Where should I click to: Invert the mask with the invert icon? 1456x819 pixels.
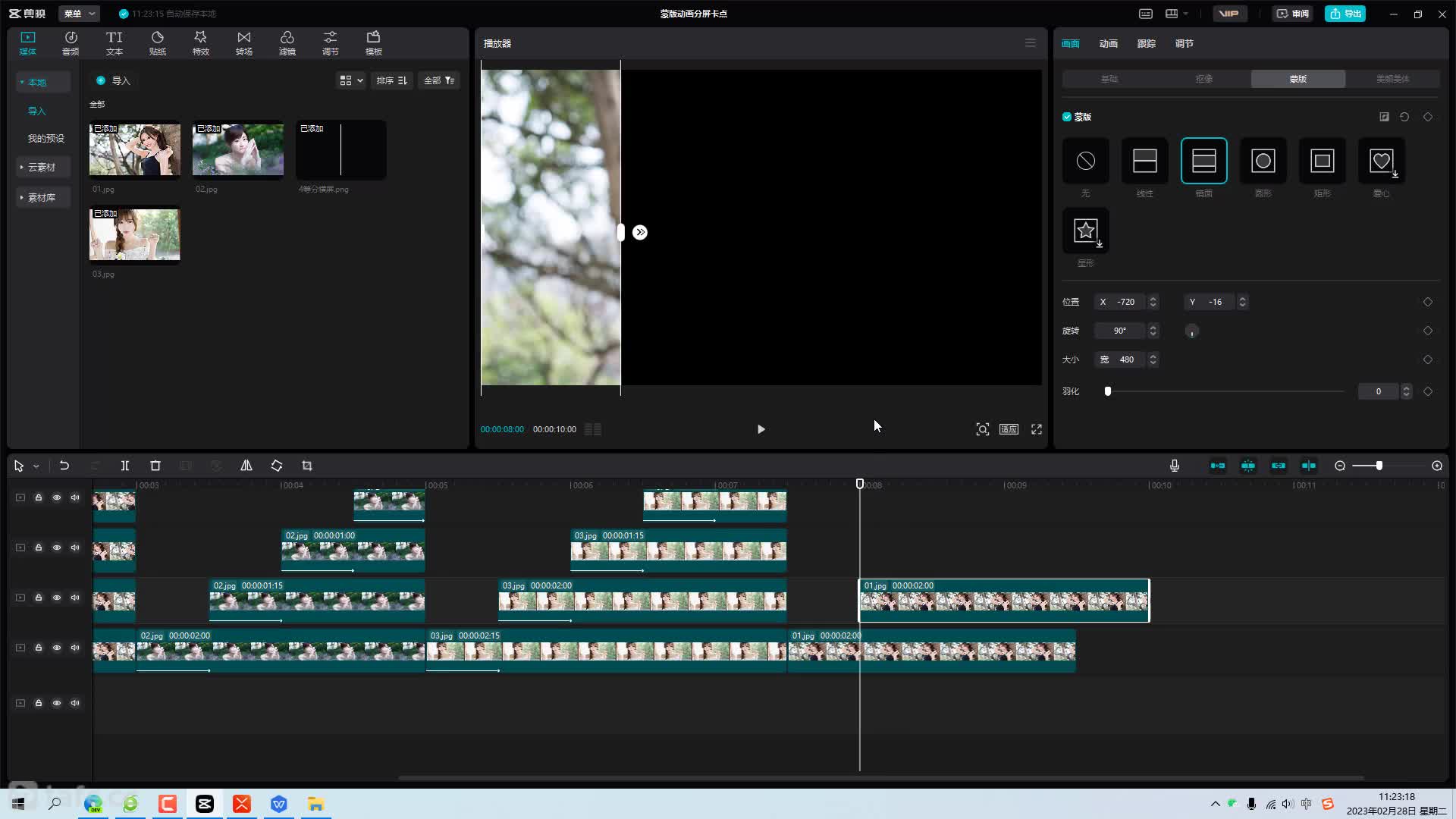point(1384,117)
